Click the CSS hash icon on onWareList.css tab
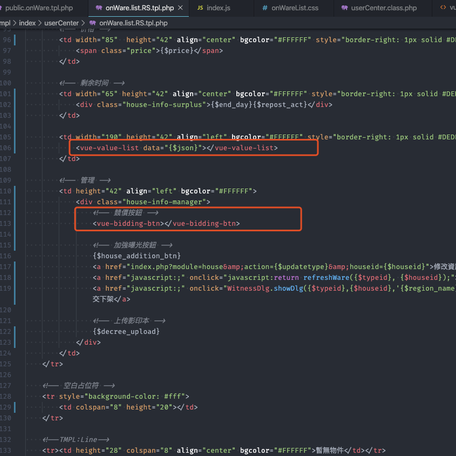This screenshot has width=456, height=456. (x=265, y=8)
